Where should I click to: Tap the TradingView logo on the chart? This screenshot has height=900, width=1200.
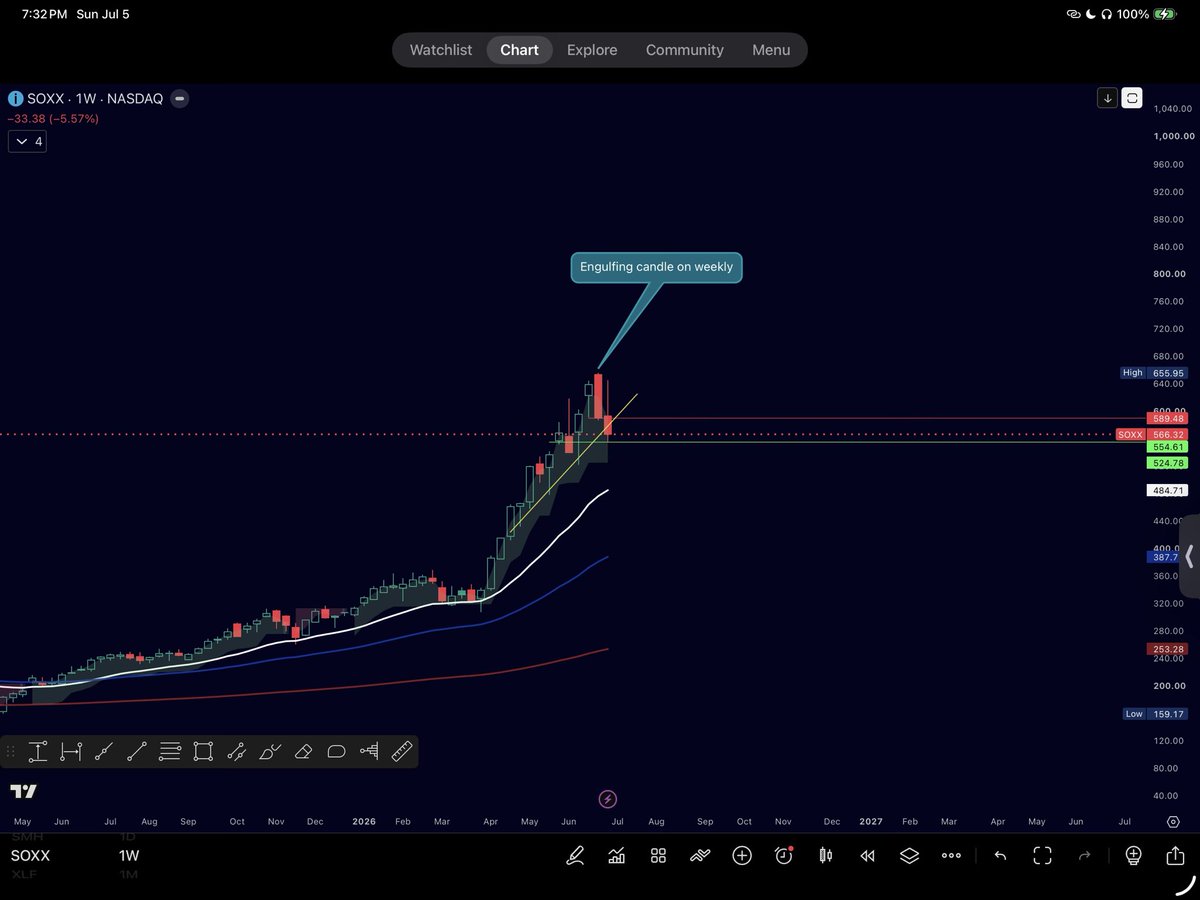[24, 791]
